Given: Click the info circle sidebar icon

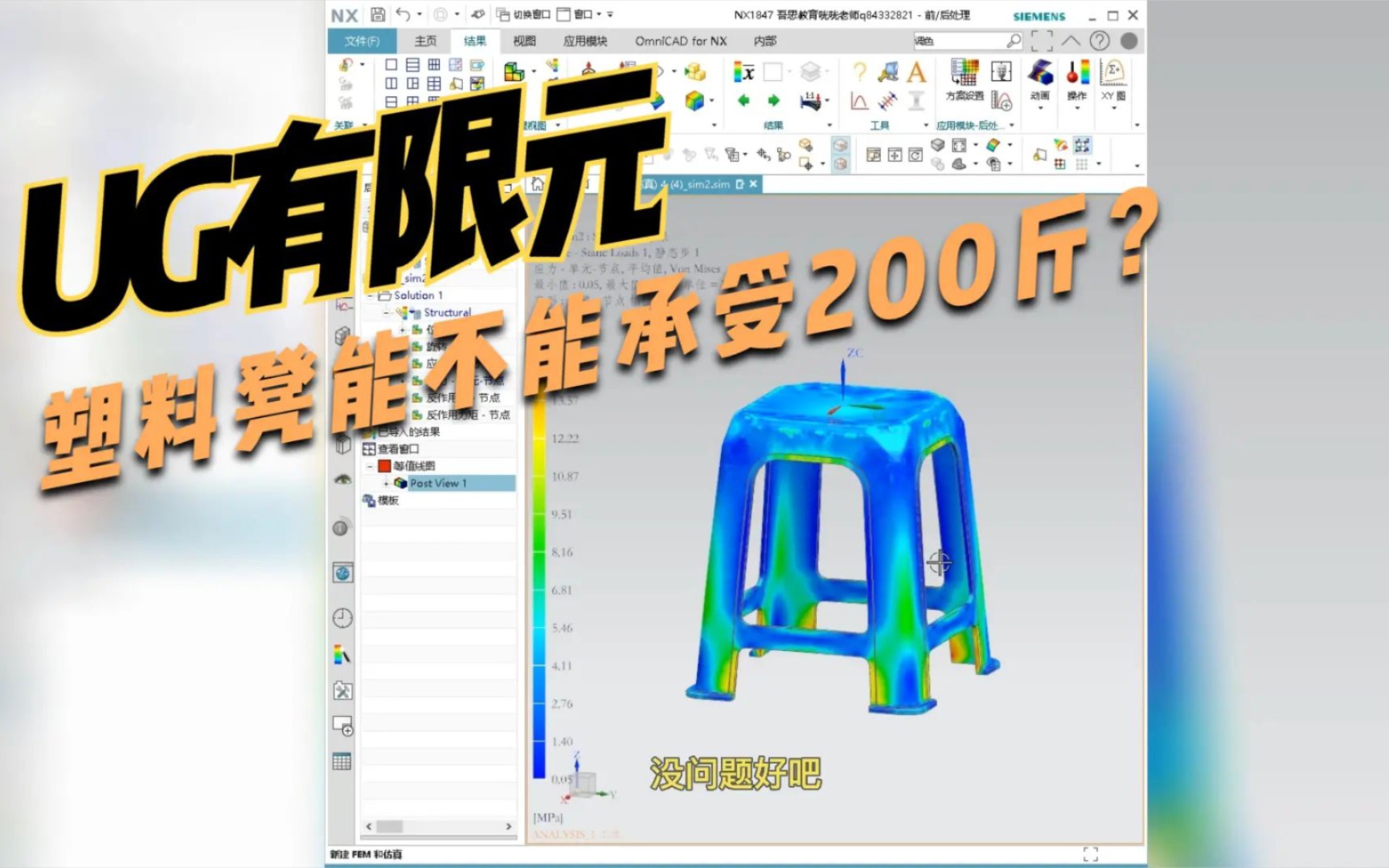Looking at the screenshot, I should (x=341, y=528).
